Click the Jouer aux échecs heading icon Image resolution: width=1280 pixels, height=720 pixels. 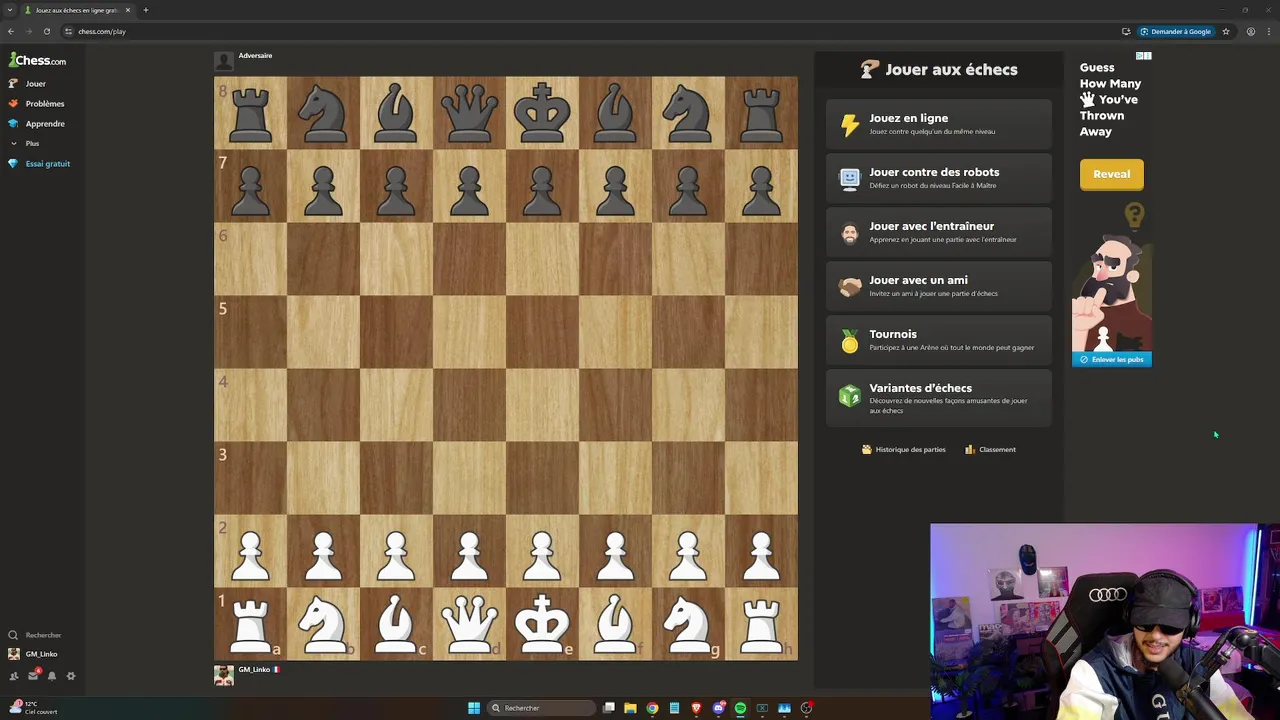(869, 69)
